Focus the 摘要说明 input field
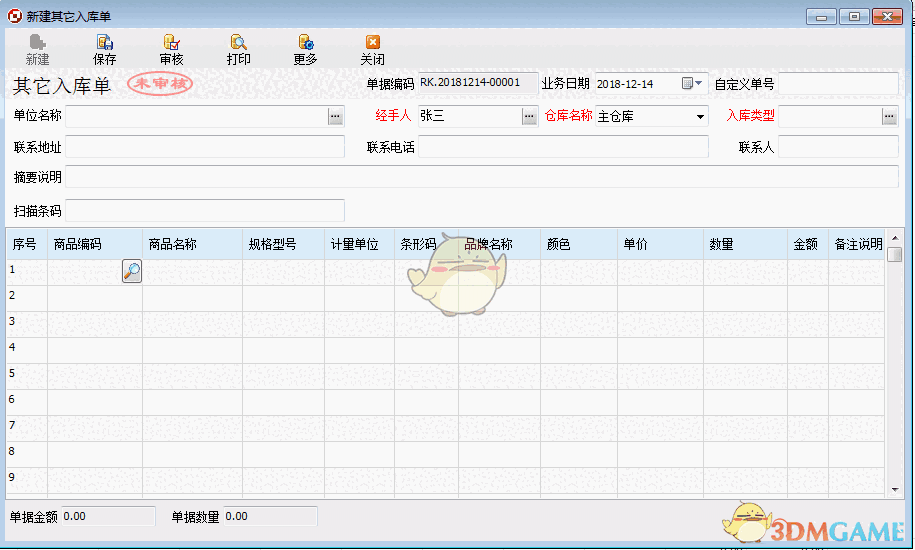 [x=481, y=177]
